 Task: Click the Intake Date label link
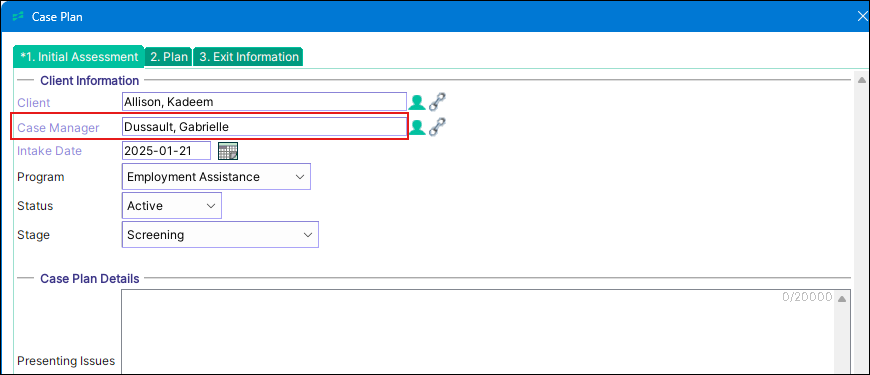tap(49, 151)
